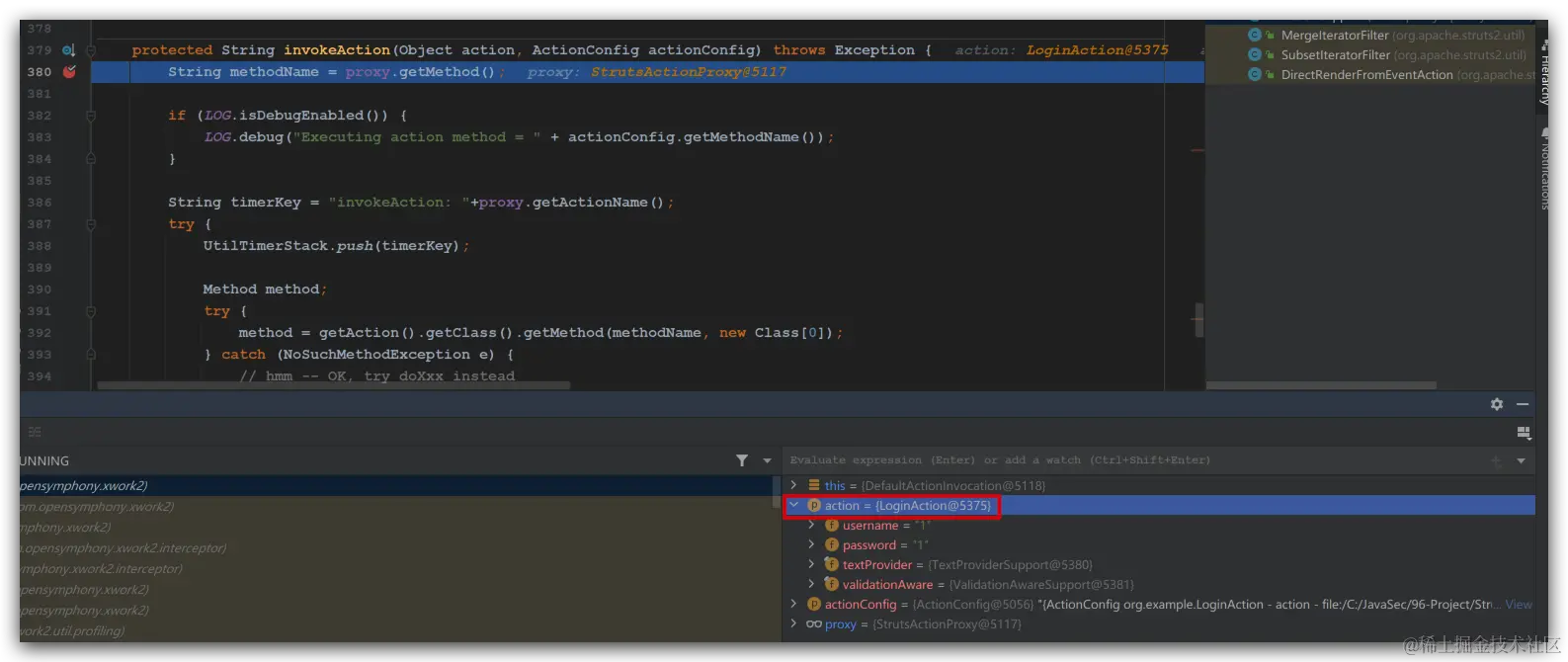Click the class icon of DirectRenderFromEventAction
Screen dimensions: 1568x662
[x=1255, y=74]
